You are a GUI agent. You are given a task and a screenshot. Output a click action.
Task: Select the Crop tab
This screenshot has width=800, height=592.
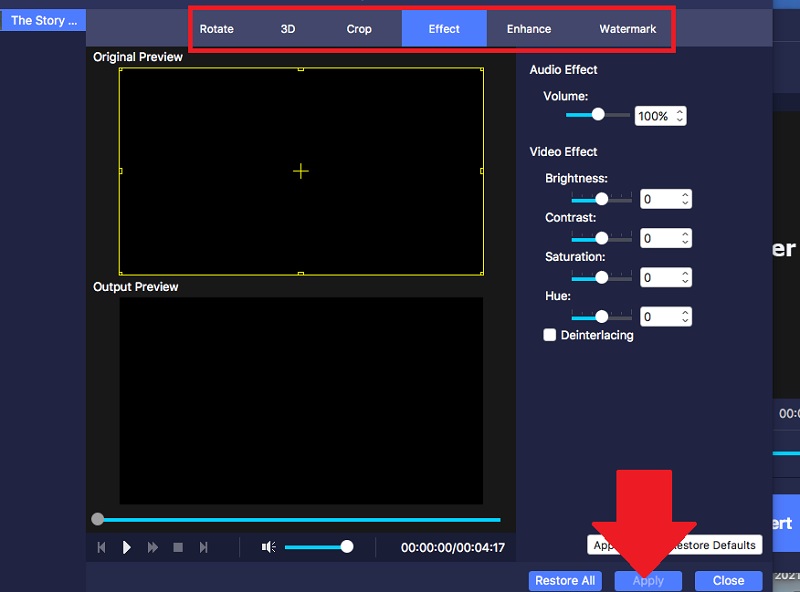(x=359, y=29)
